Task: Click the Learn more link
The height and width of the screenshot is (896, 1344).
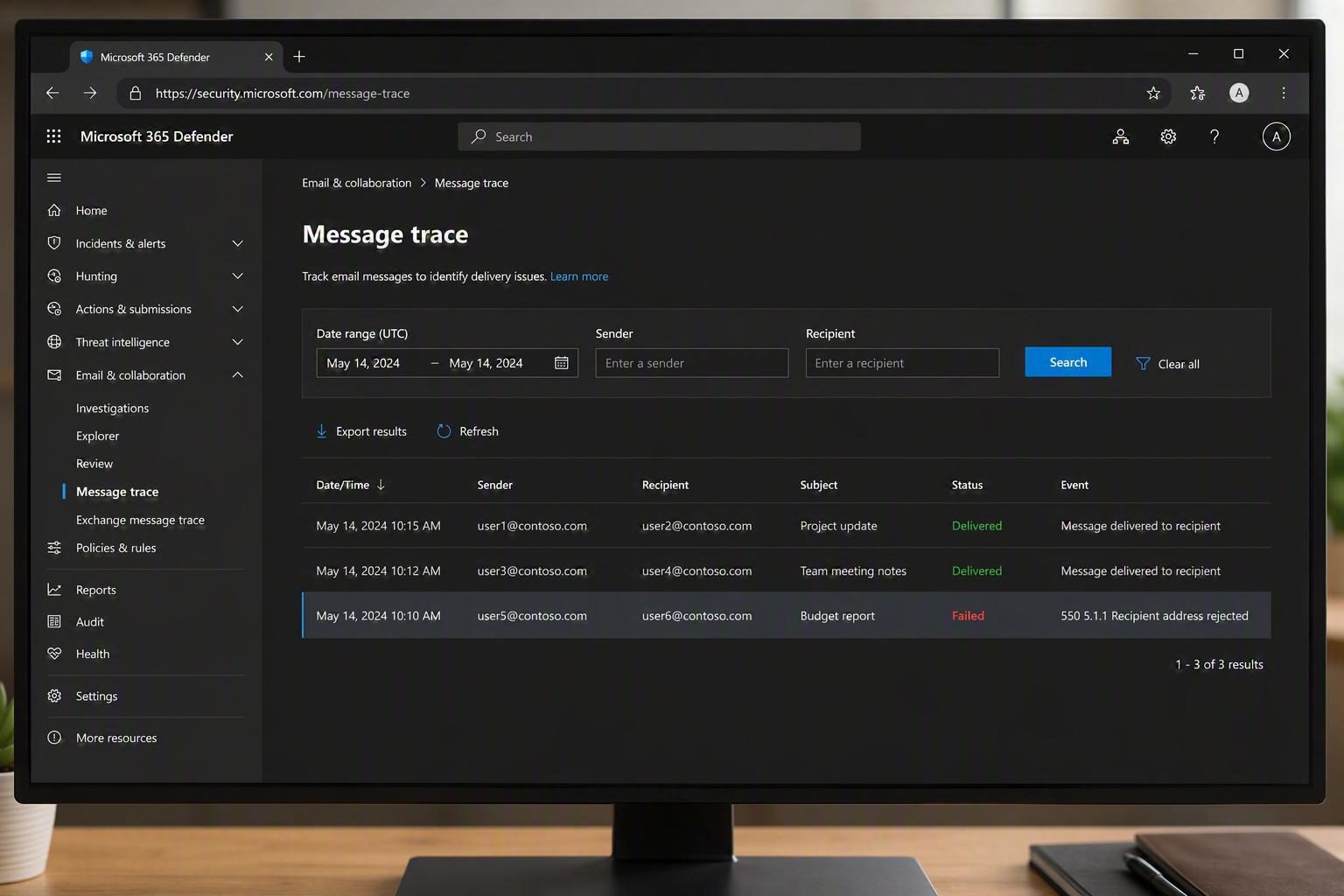Action: [579, 276]
